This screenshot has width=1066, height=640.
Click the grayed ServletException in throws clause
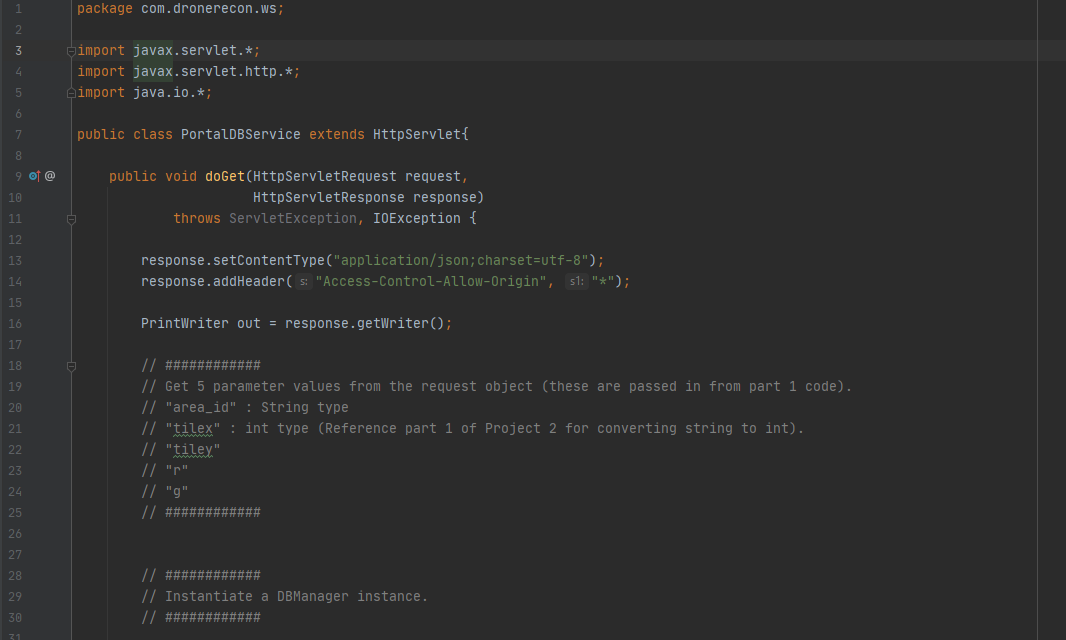[293, 219]
